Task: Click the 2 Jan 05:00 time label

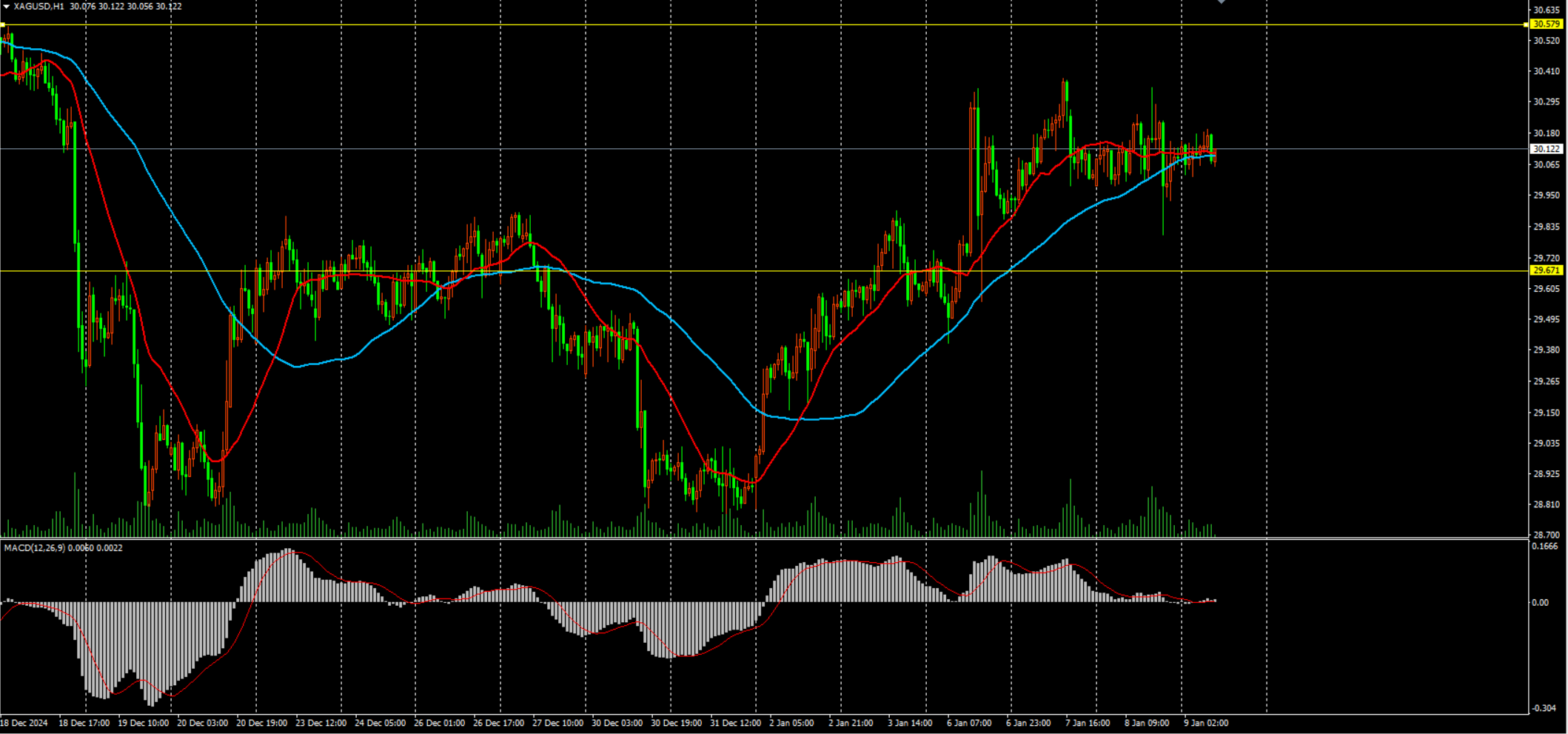Action: [x=791, y=723]
